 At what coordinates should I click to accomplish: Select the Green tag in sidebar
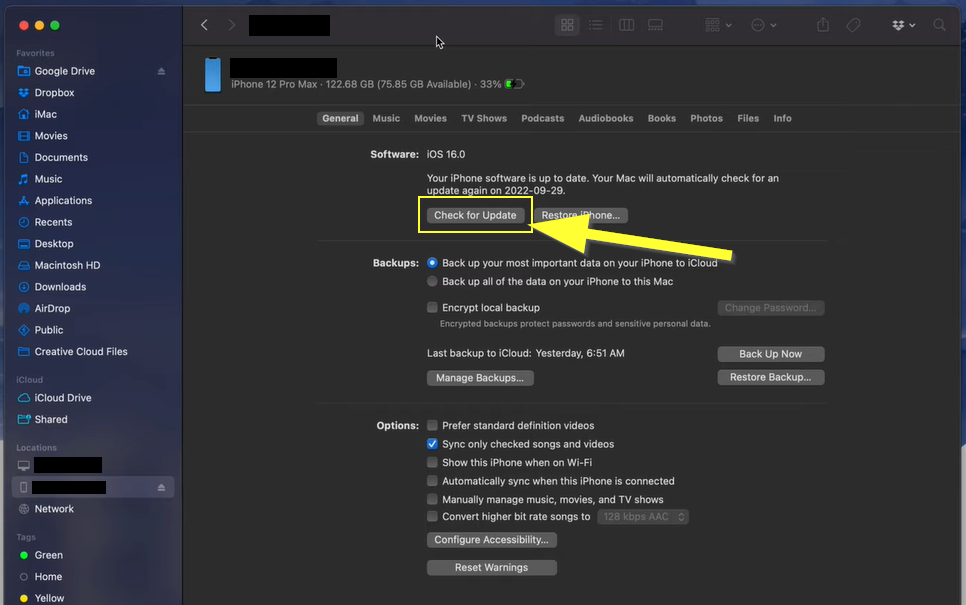tap(48, 555)
